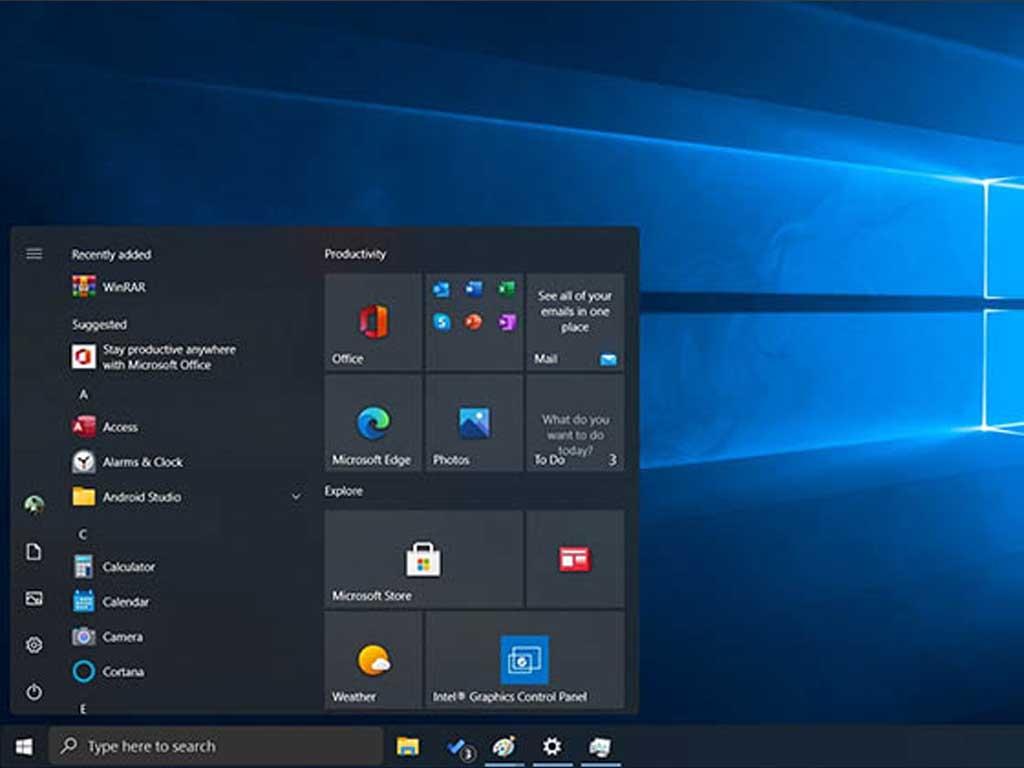Click the letter A section header
The image size is (1024, 768).
83,394
